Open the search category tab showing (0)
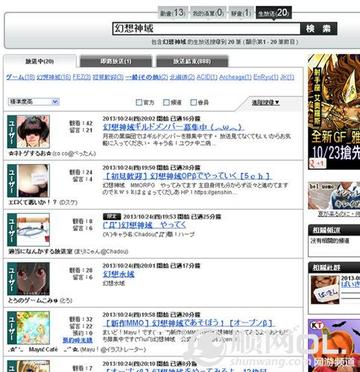This screenshot has height=372, width=360. 208,13
